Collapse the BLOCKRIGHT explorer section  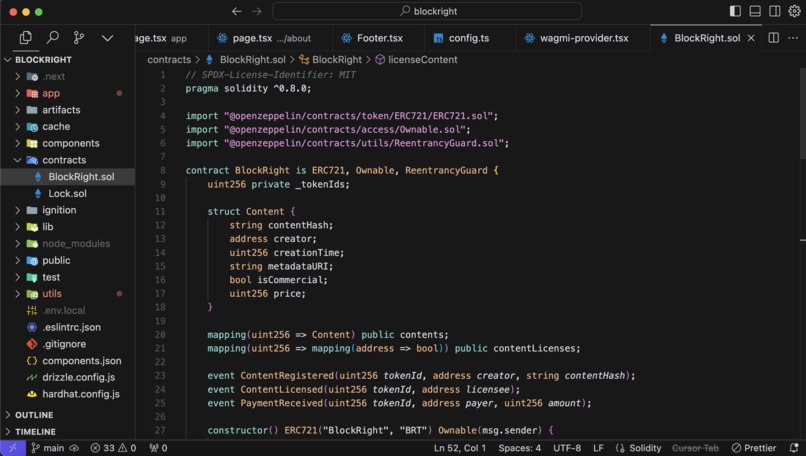(67, 60)
